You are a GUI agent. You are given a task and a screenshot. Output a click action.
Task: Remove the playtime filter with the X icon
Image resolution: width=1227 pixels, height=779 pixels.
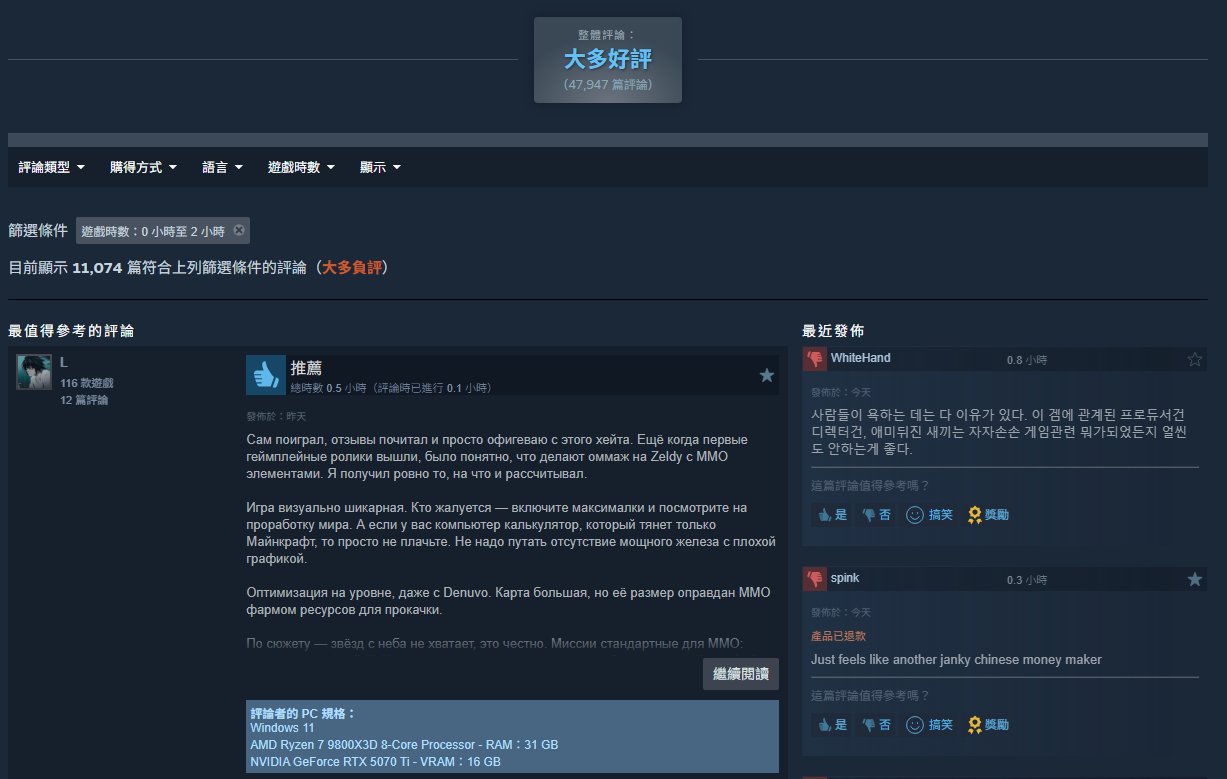pyautogui.click(x=239, y=230)
